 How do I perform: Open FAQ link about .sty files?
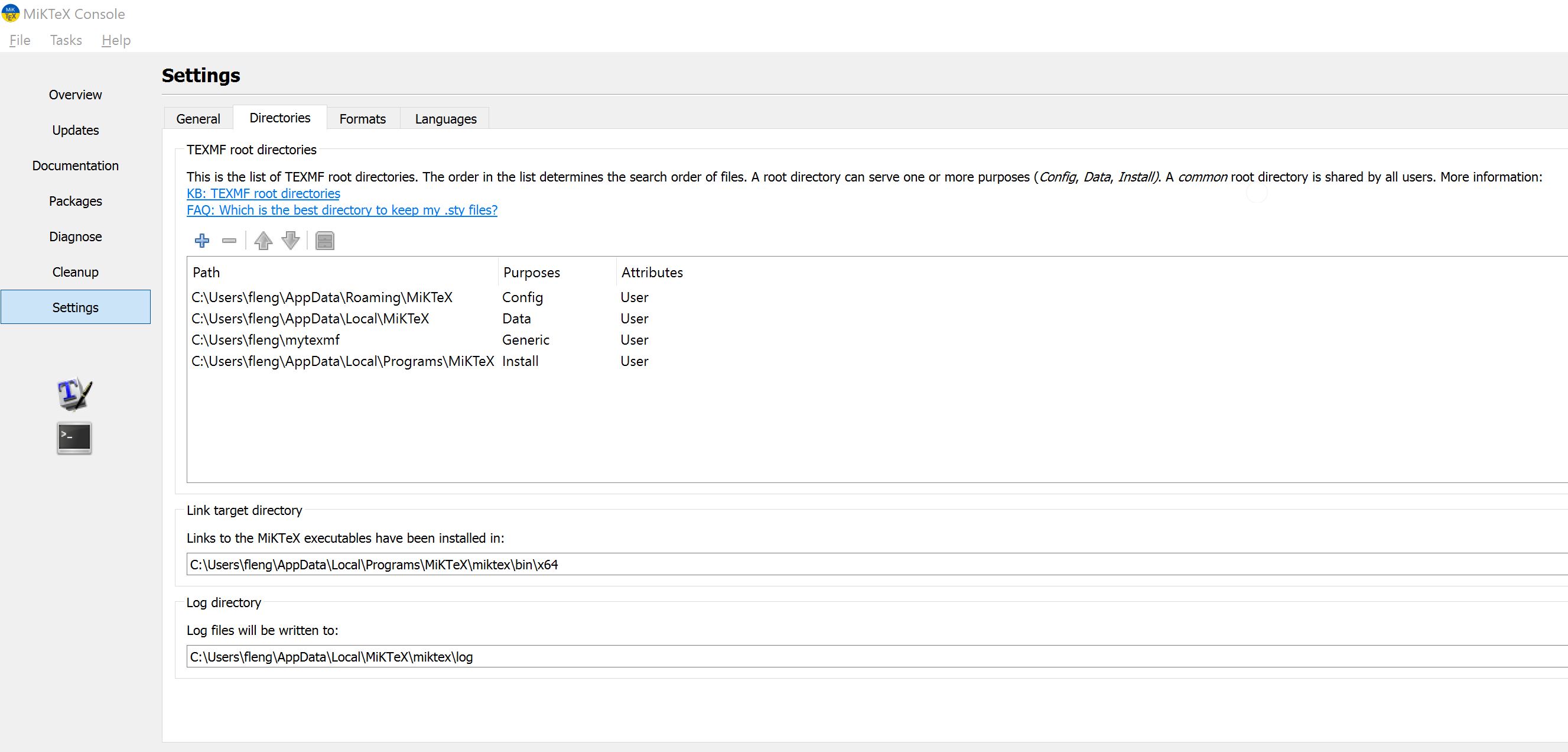coord(341,210)
